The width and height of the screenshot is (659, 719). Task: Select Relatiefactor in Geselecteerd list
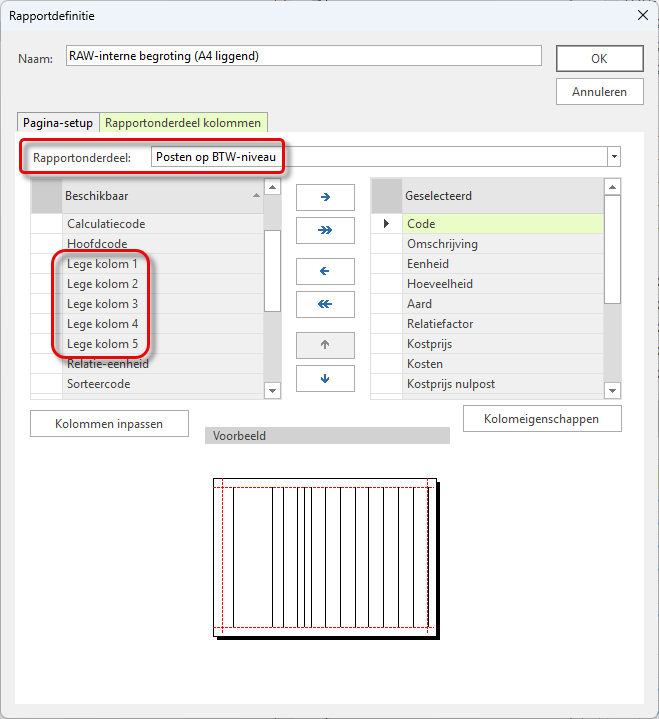pos(503,324)
